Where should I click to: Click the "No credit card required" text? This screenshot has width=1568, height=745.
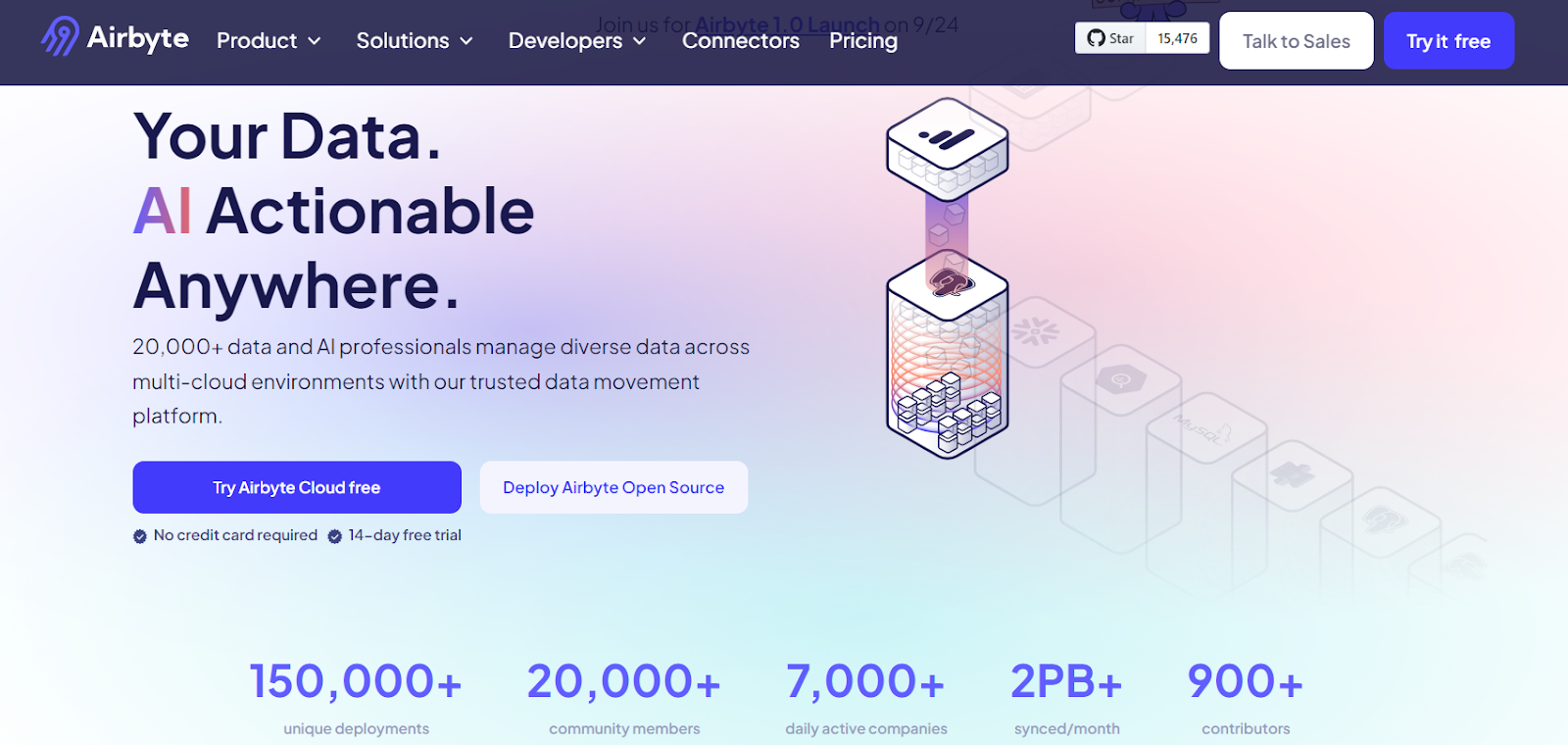(x=235, y=535)
